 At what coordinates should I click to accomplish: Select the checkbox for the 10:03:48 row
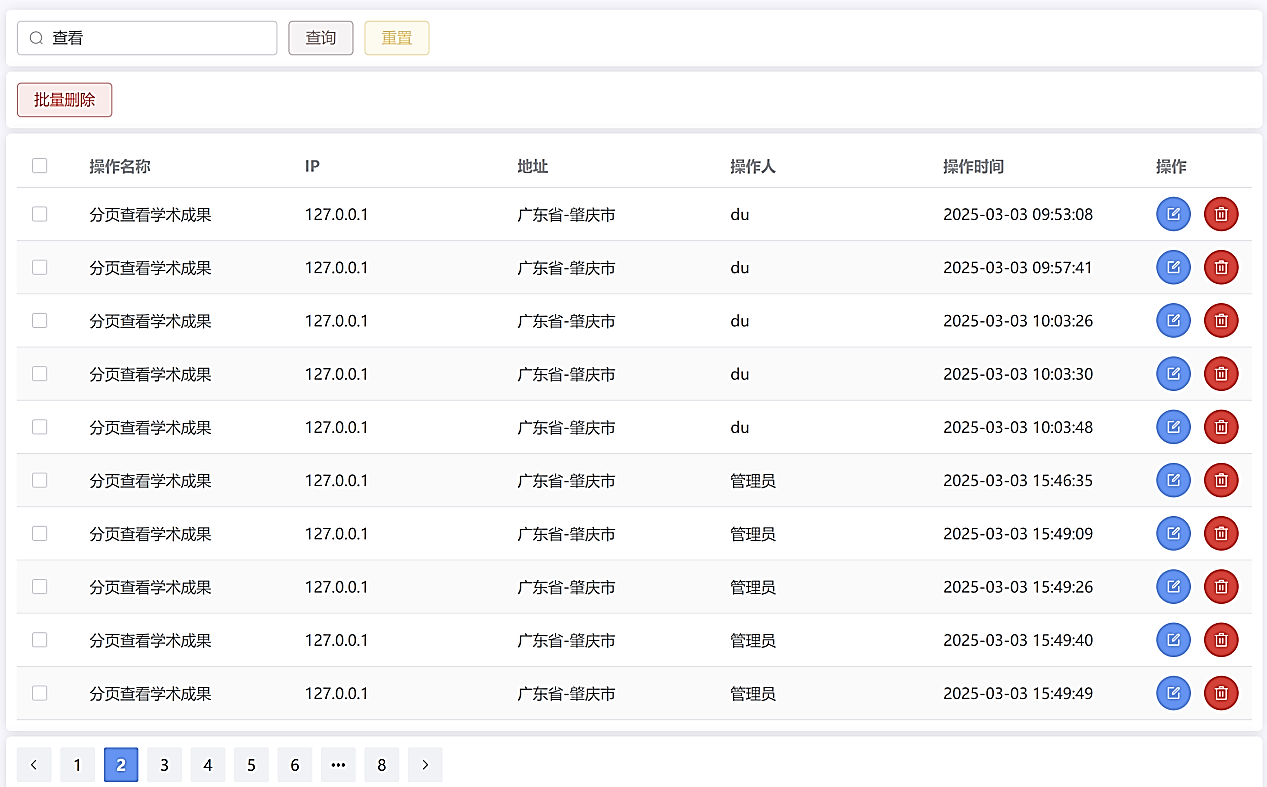point(40,427)
